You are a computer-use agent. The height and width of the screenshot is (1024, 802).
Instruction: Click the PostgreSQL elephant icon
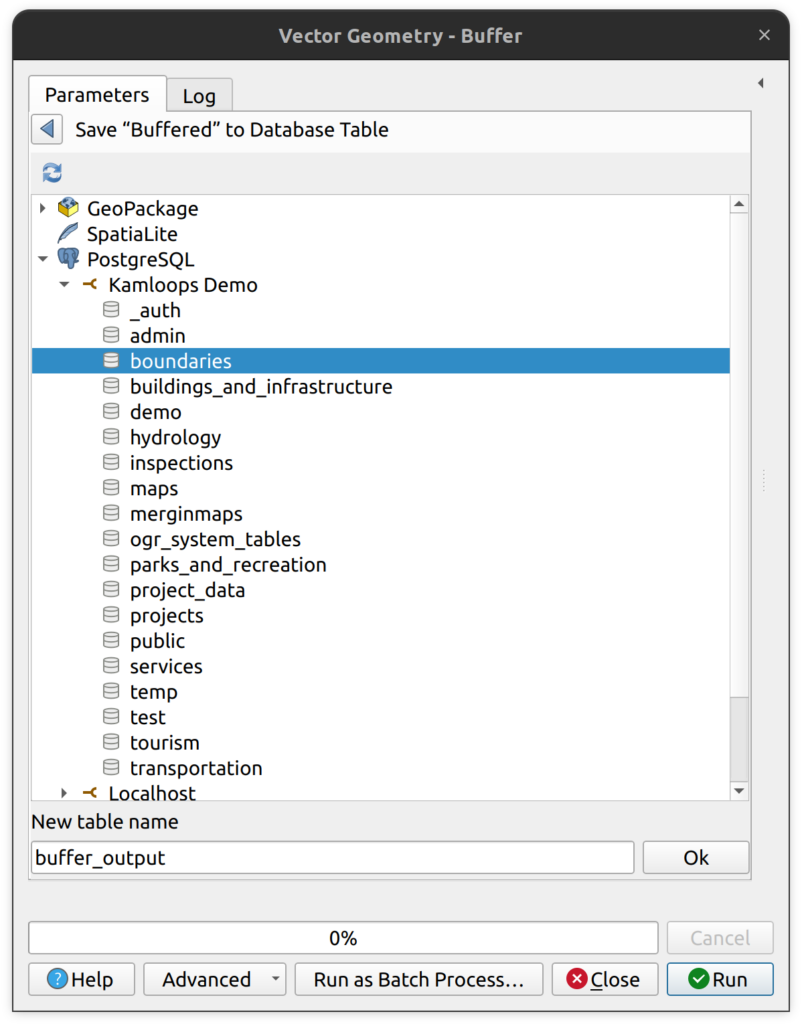68,259
